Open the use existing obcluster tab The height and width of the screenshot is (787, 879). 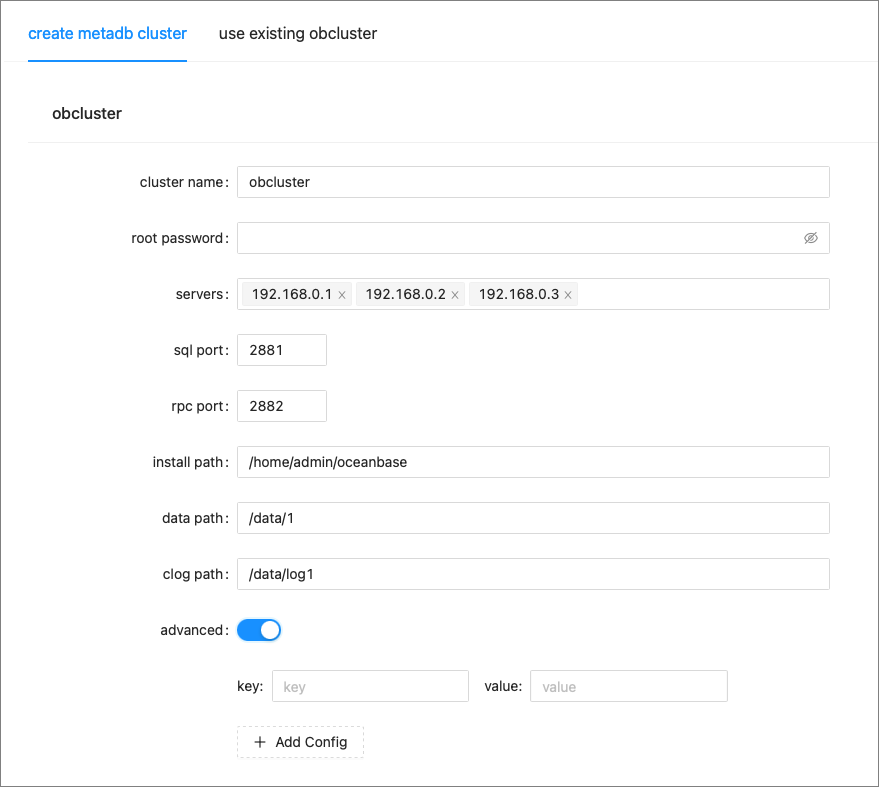[x=297, y=33]
